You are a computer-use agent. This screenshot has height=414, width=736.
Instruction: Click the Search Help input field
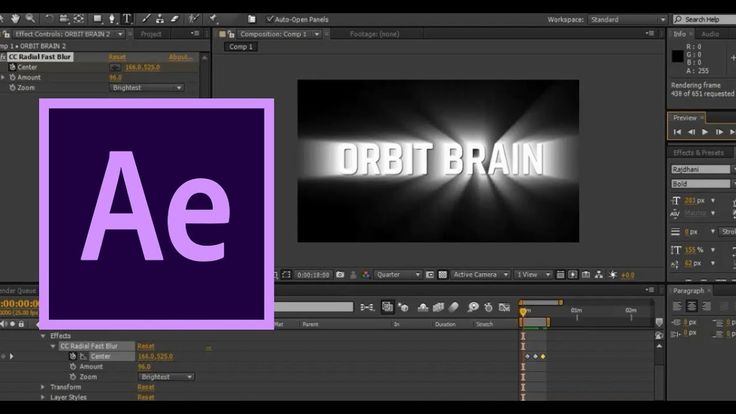coord(705,20)
